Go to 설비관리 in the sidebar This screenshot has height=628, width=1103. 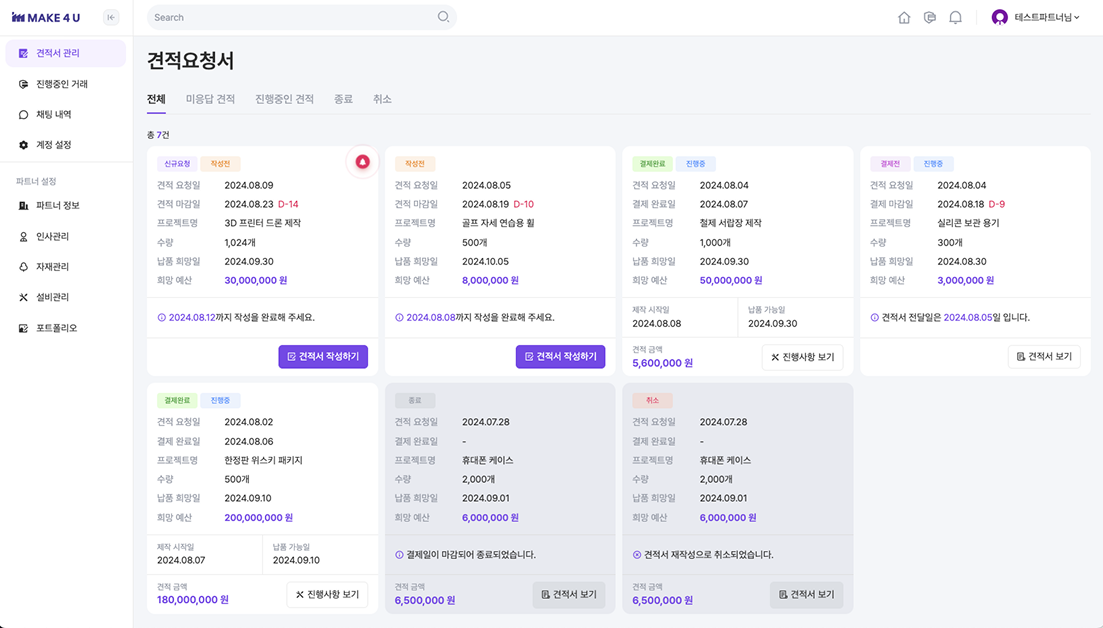tap(56, 298)
